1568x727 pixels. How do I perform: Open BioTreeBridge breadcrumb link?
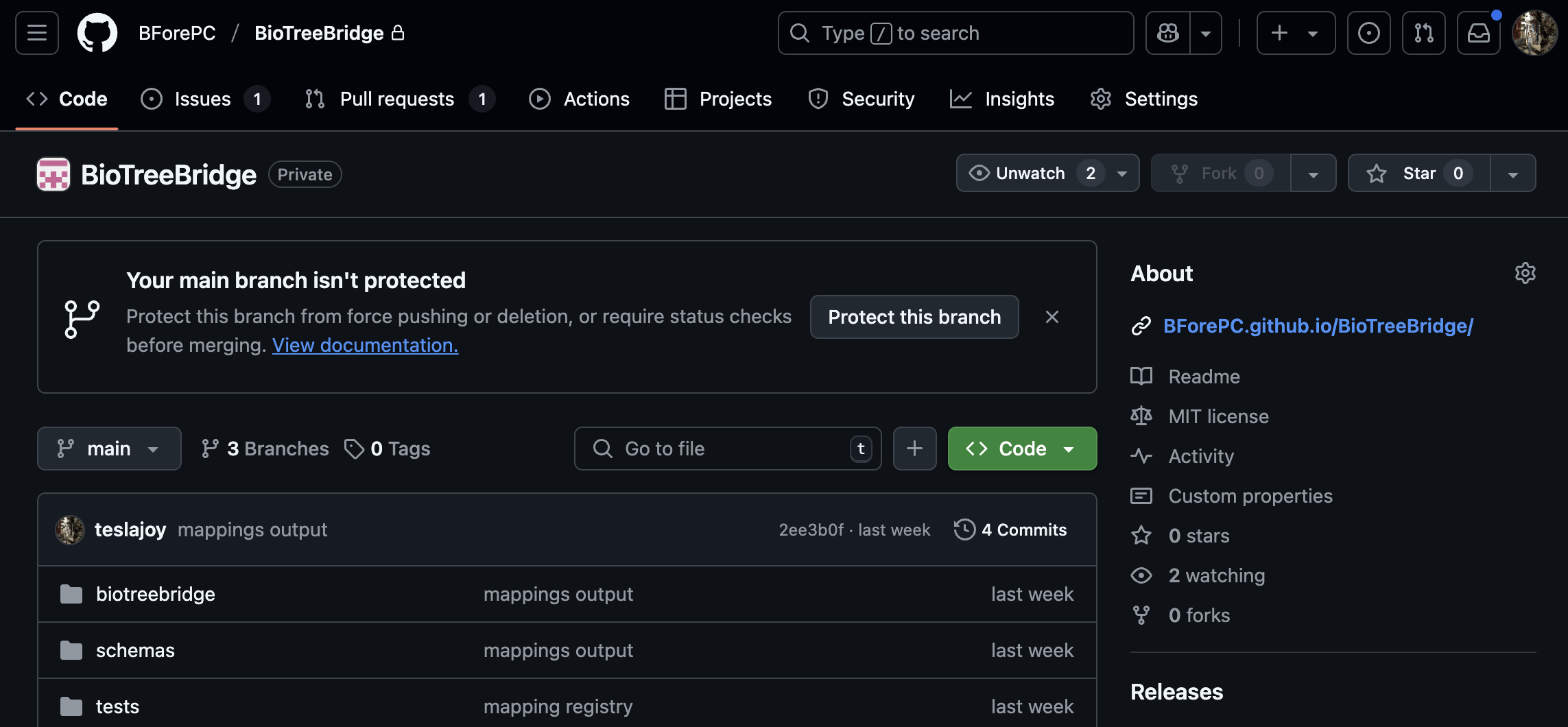click(x=319, y=33)
